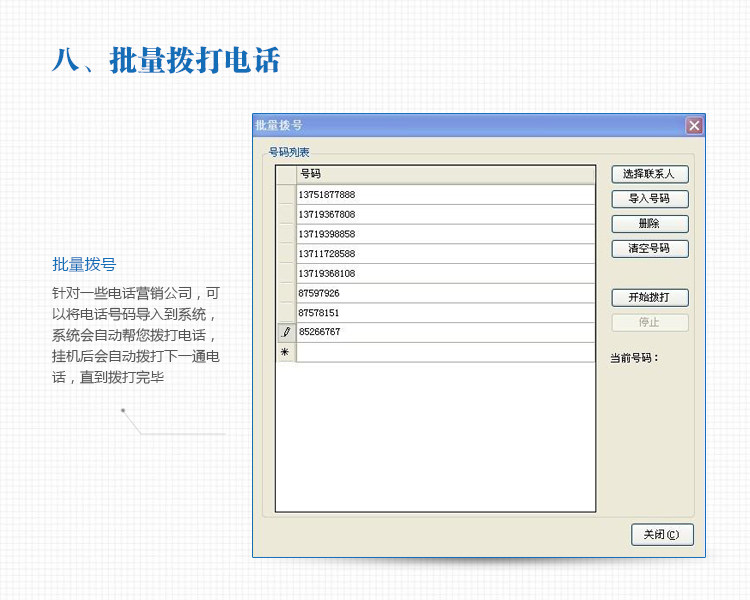
Task: Start dialing with the 开始拨打 button
Action: (x=650, y=298)
